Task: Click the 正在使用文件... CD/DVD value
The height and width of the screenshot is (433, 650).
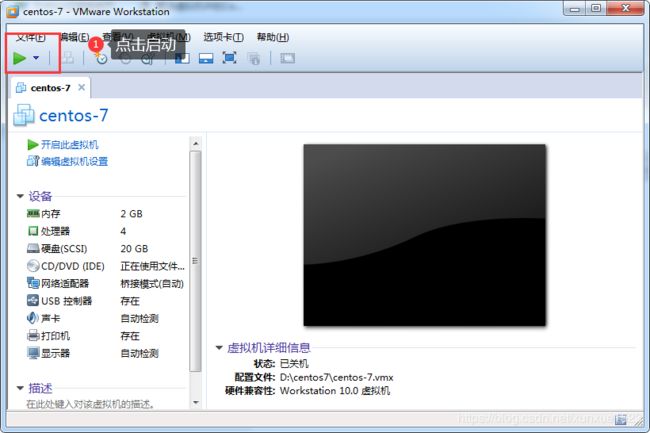Action: pos(153,266)
